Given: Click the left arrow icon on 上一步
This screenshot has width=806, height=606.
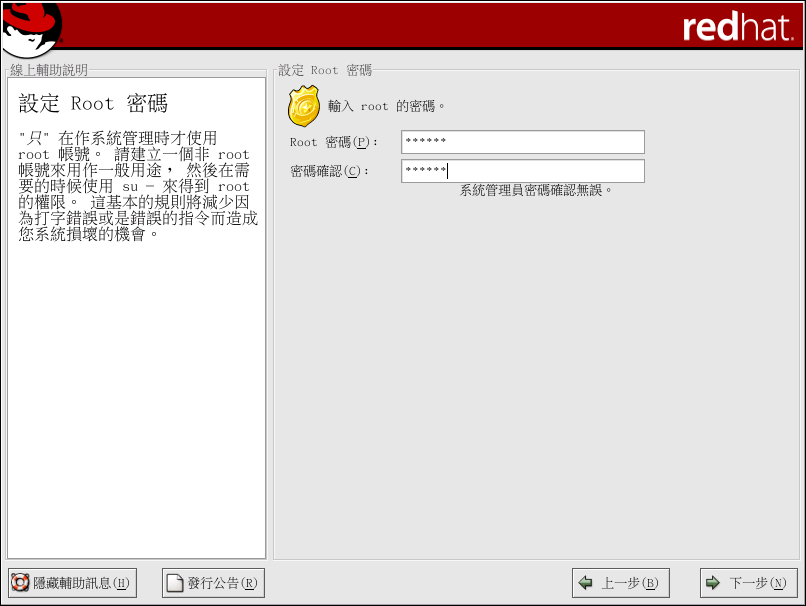Looking at the screenshot, I should 586,583.
